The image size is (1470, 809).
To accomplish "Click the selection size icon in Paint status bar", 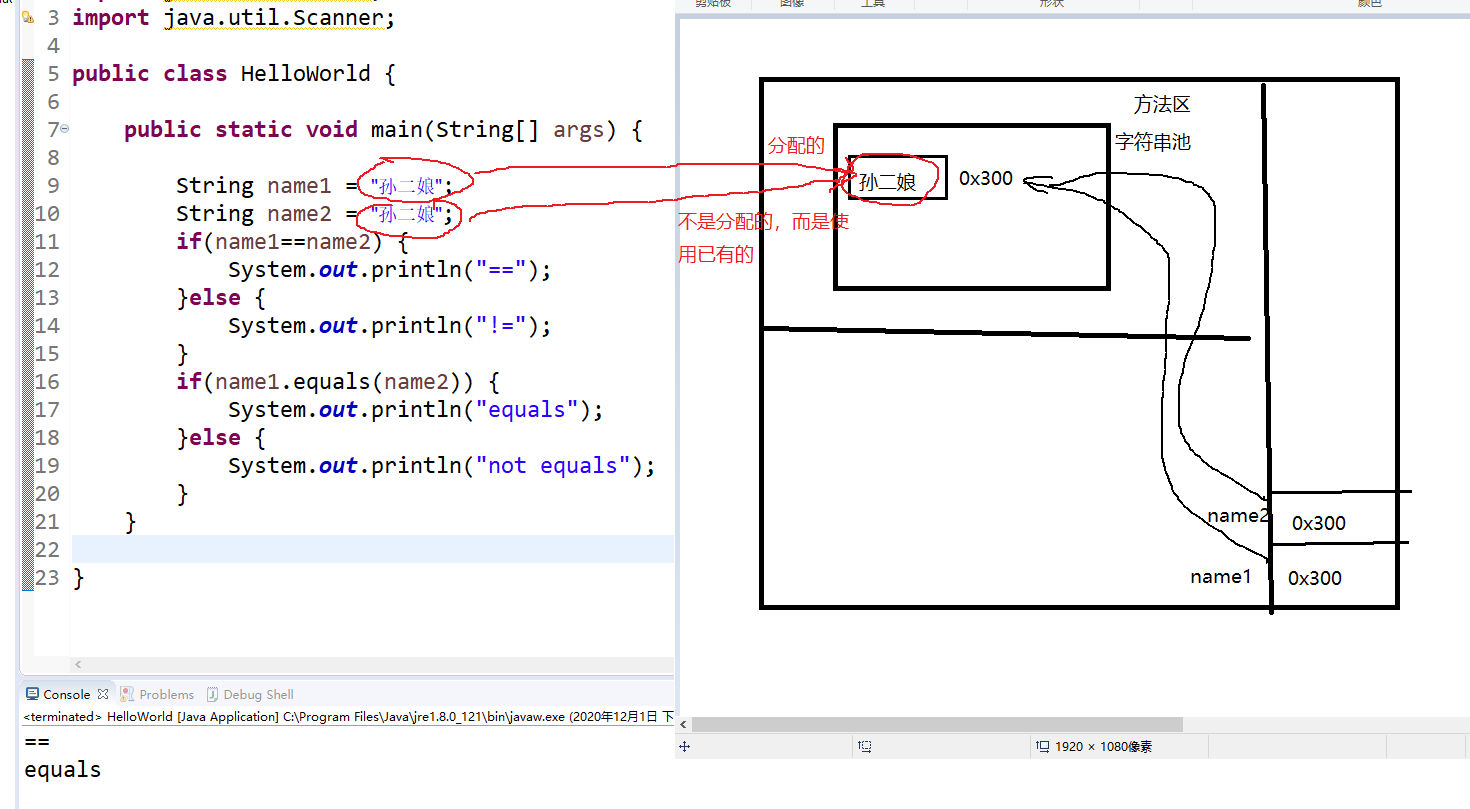I will click(865, 746).
